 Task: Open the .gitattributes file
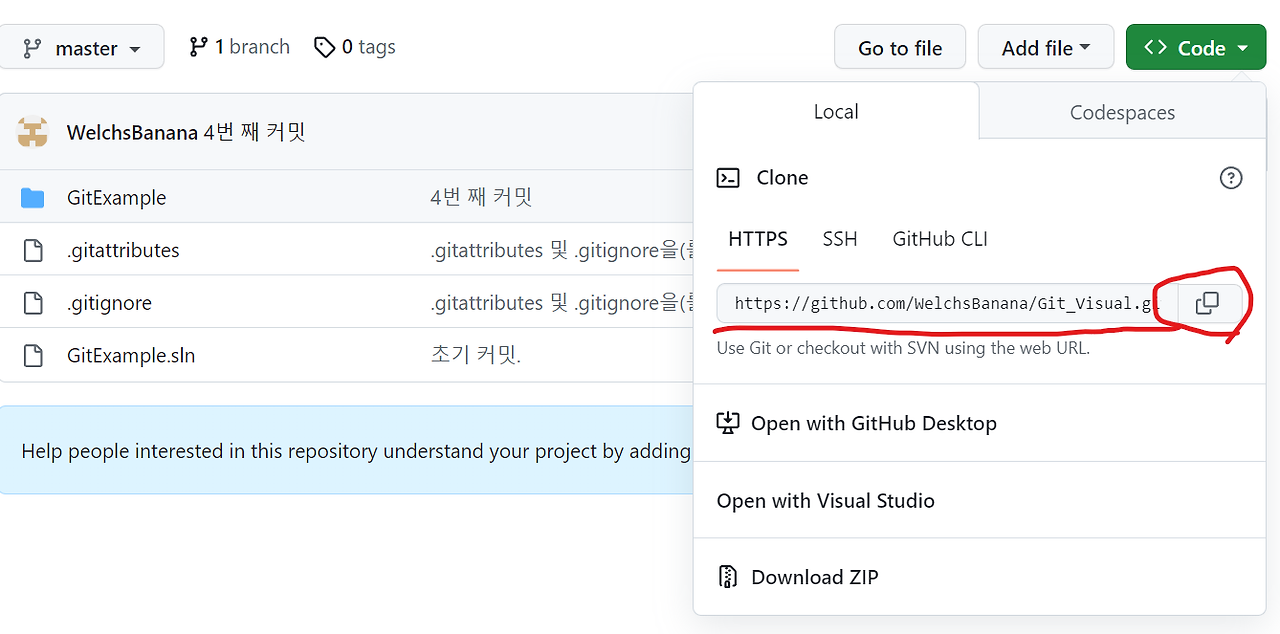tap(123, 250)
